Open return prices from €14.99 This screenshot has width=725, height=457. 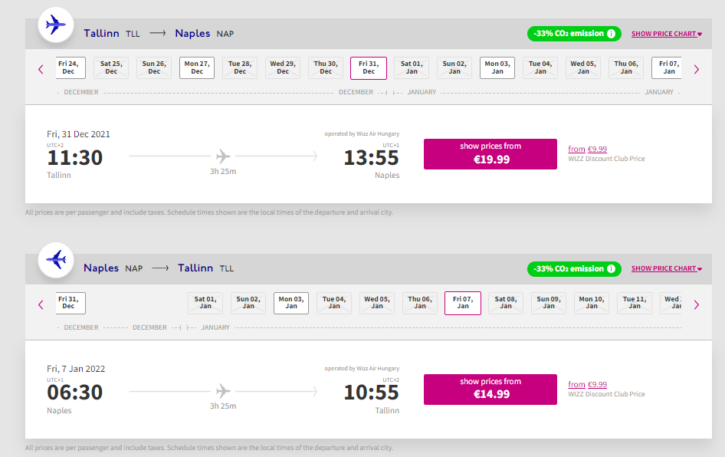click(x=490, y=389)
